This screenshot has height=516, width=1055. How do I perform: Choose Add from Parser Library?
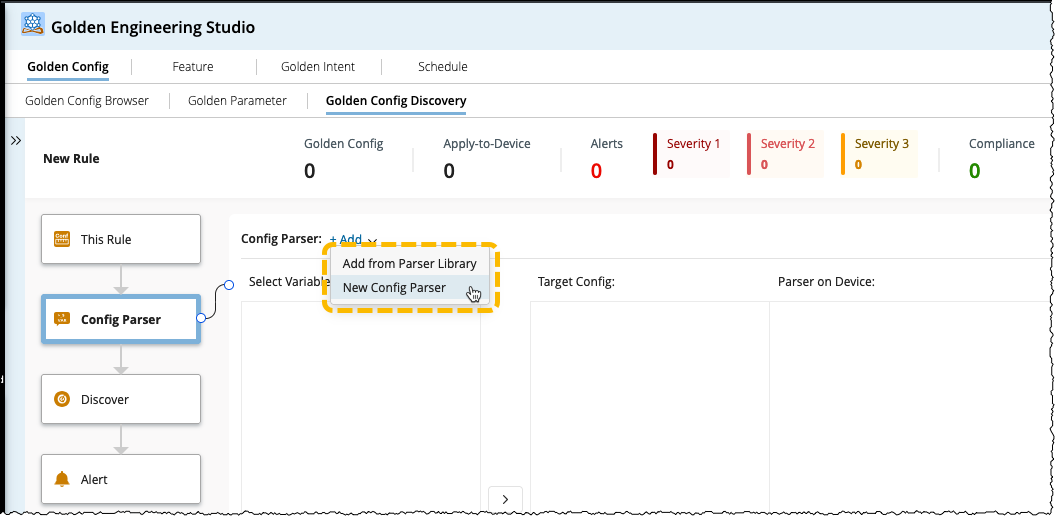click(409, 263)
